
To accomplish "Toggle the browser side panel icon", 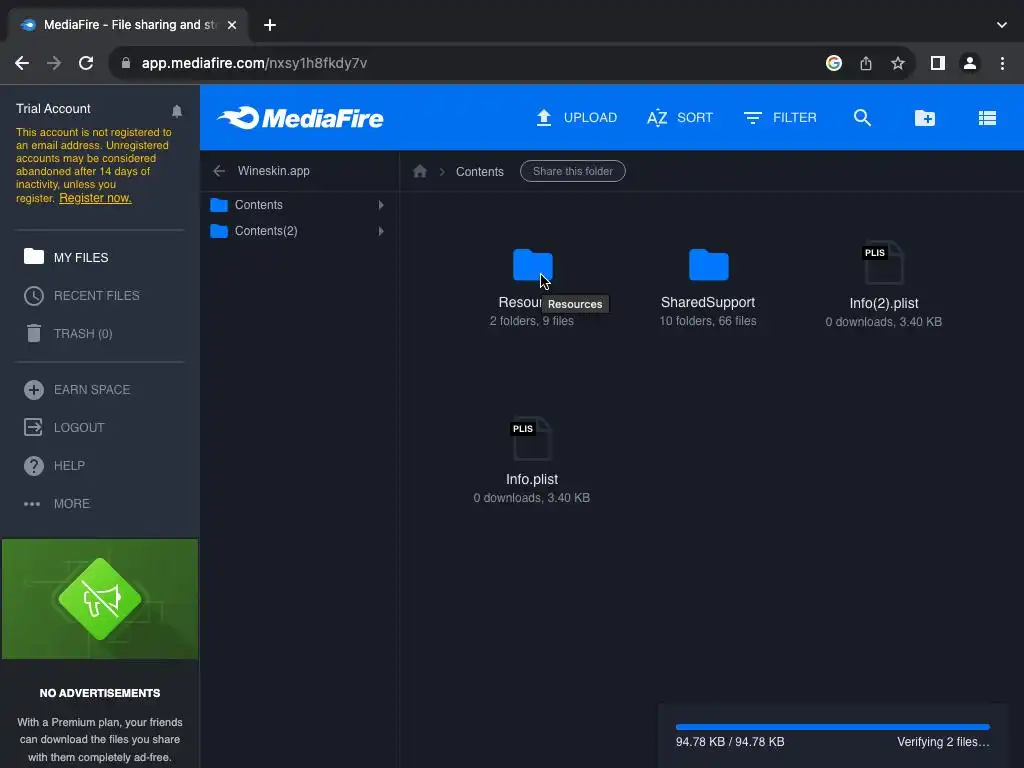I will coord(938,63).
